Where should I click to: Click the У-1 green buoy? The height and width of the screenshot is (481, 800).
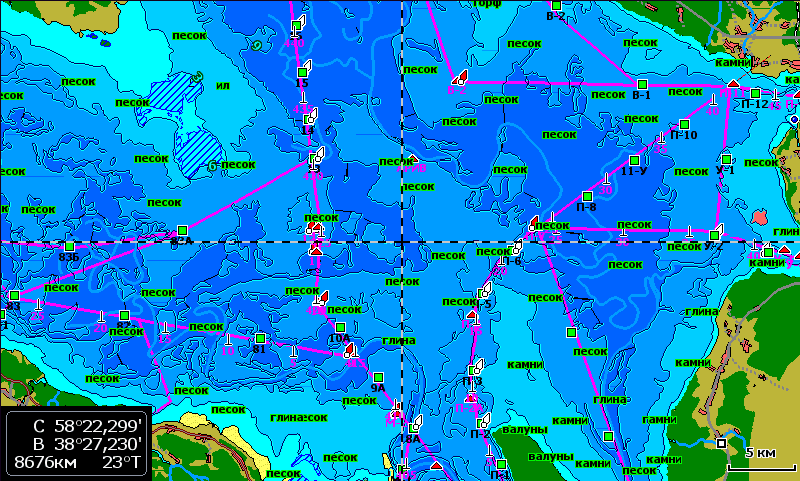pos(725,159)
